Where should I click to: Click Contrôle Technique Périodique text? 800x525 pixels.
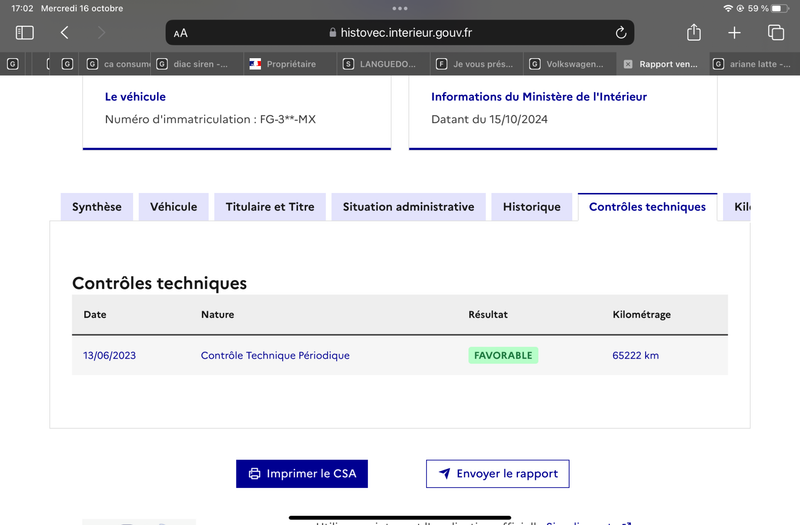point(275,355)
